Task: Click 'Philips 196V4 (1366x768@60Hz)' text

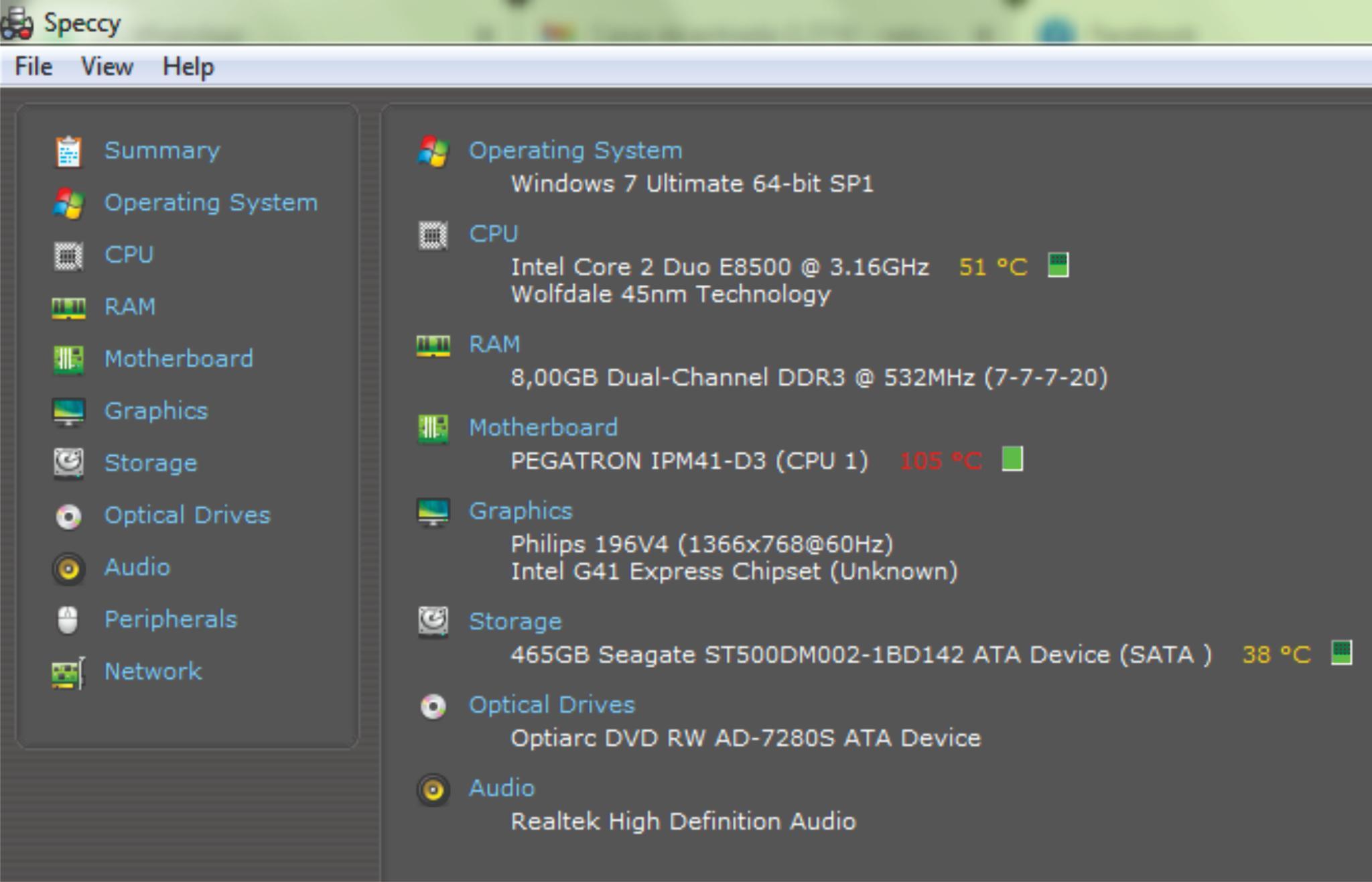Action: pyautogui.click(x=702, y=544)
